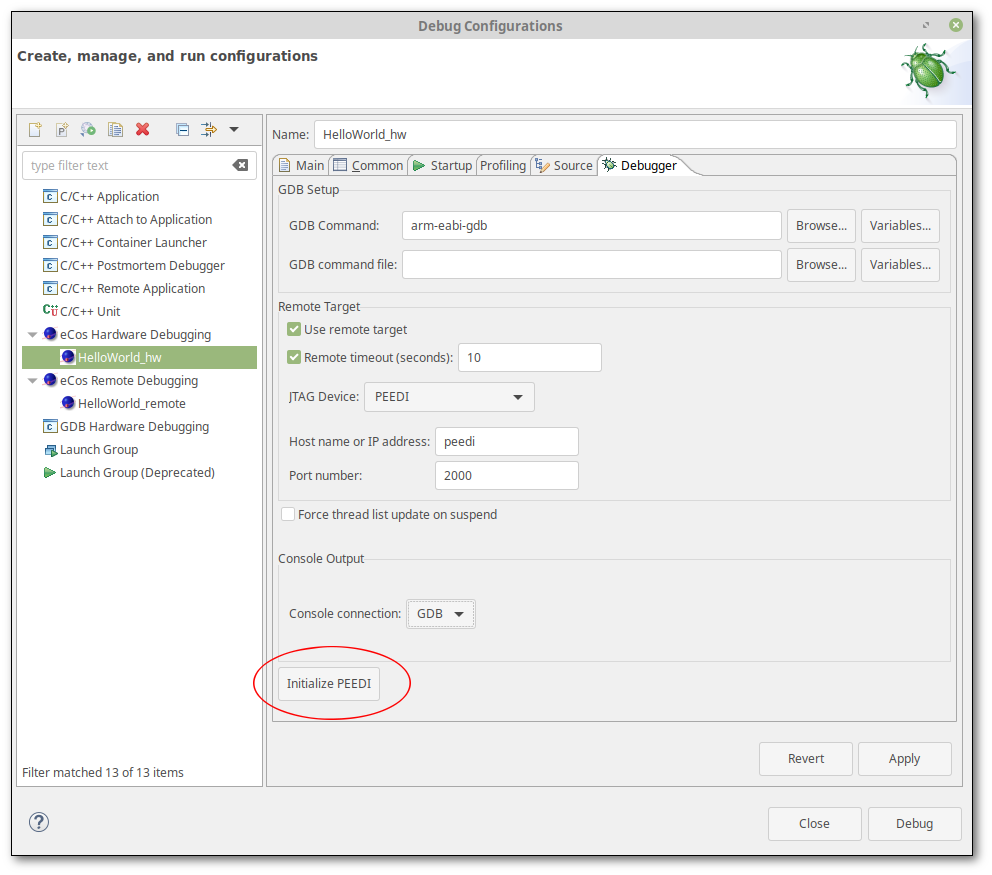
Task: Duplicate the selected launch configuration
Action: tap(114, 129)
